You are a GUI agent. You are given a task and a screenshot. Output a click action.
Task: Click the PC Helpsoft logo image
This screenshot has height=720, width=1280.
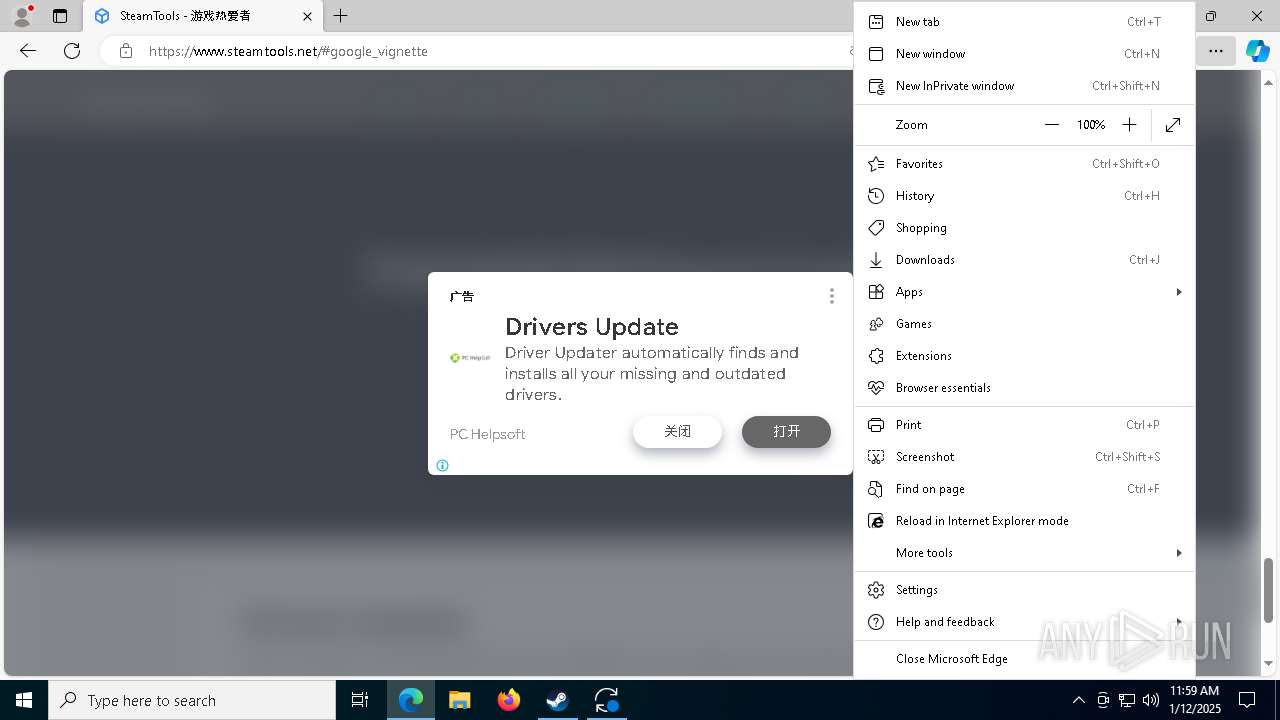tap(469, 358)
